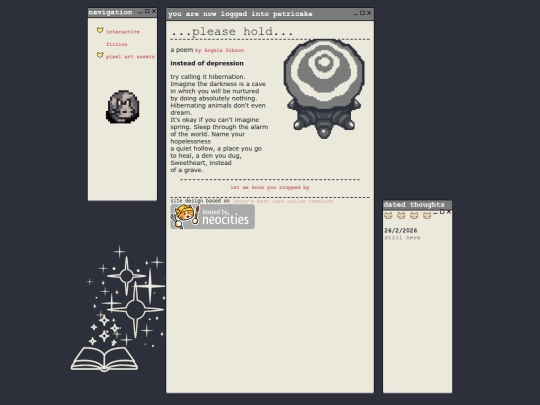The width and height of the screenshot is (540, 405).
Task: Click the 26/2/2026 date entry
Action: (x=401, y=230)
